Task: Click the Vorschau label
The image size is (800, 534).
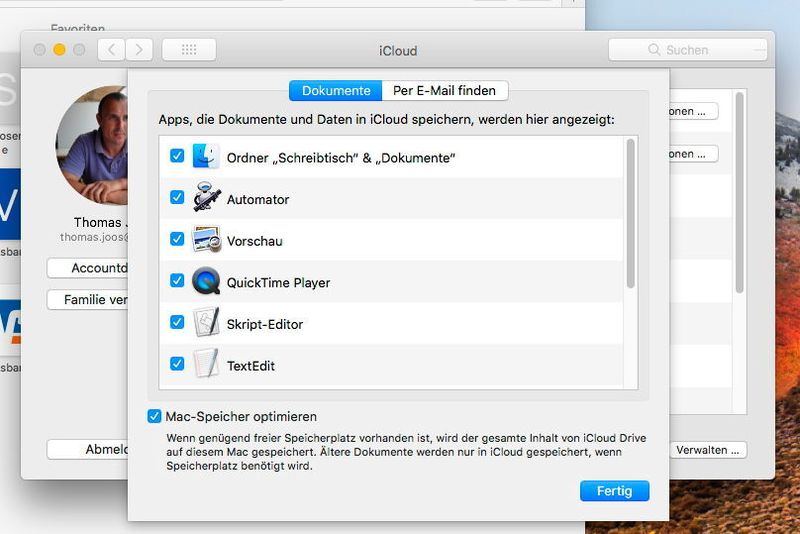Action: coord(255,241)
